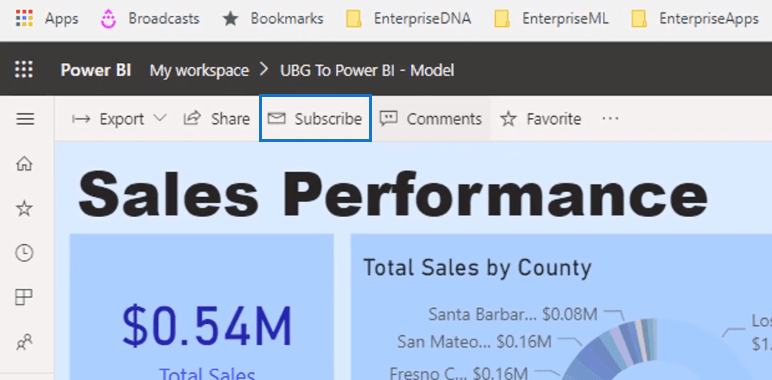
Task: Open the EnterpriseDNA bookmarks folder
Action: 408,19
